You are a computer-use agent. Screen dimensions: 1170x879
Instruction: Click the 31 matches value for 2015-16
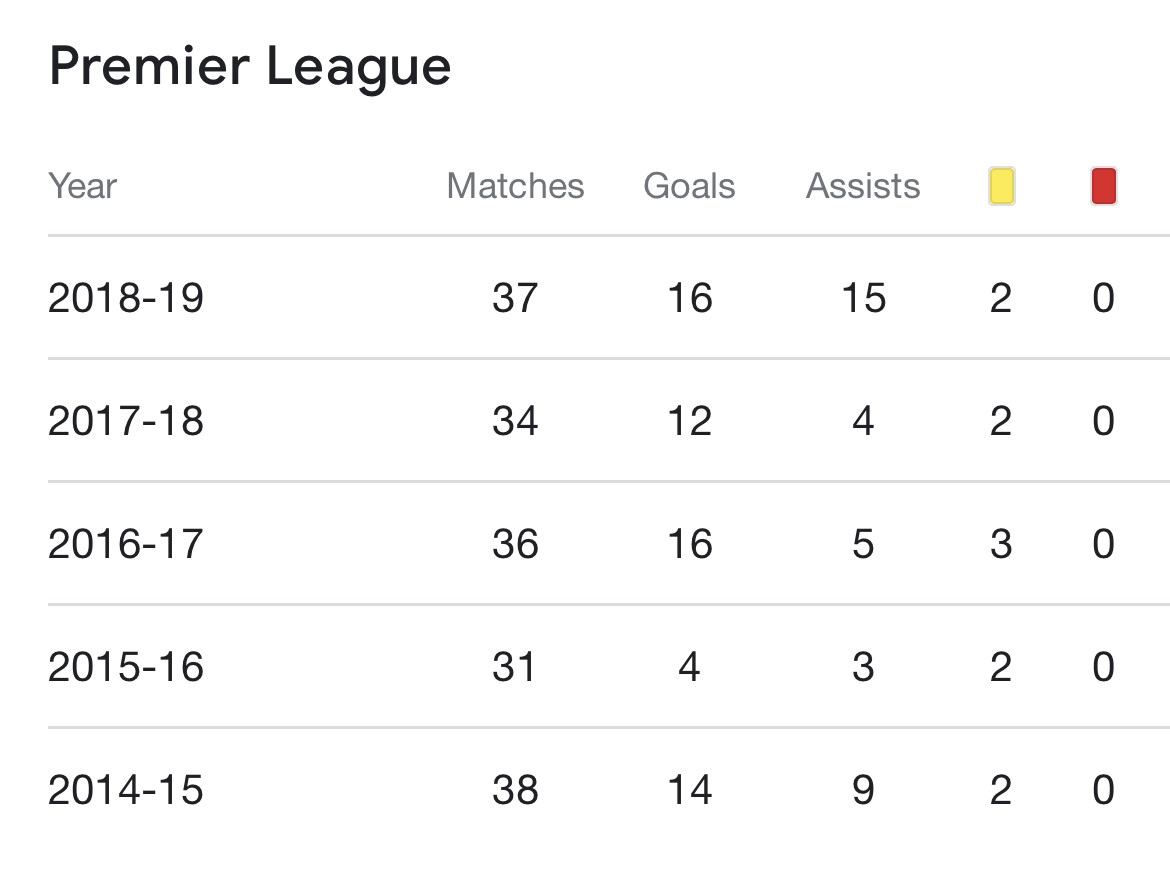(x=515, y=667)
